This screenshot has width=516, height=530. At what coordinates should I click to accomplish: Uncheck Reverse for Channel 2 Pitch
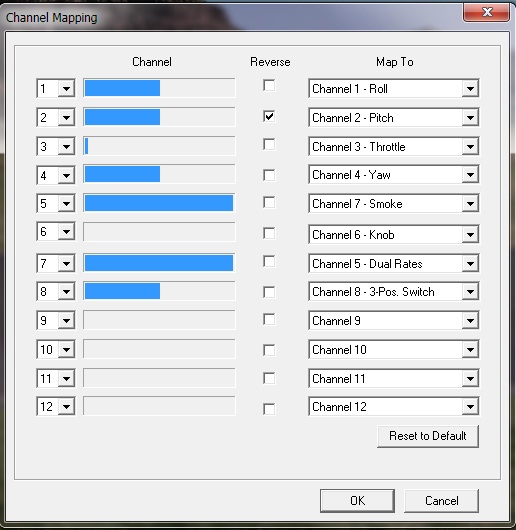click(x=269, y=116)
